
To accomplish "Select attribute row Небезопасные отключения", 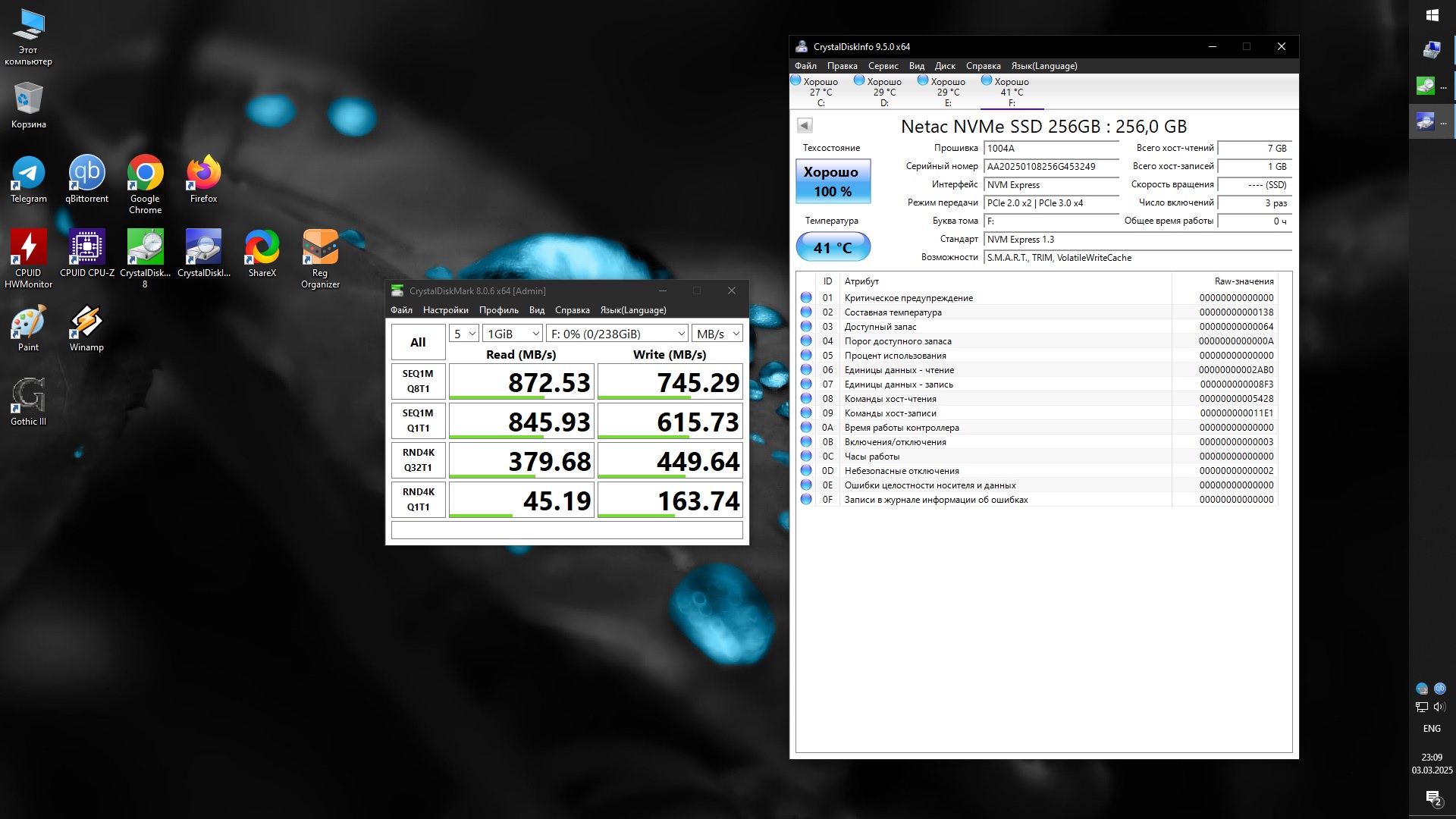I will (x=1037, y=471).
